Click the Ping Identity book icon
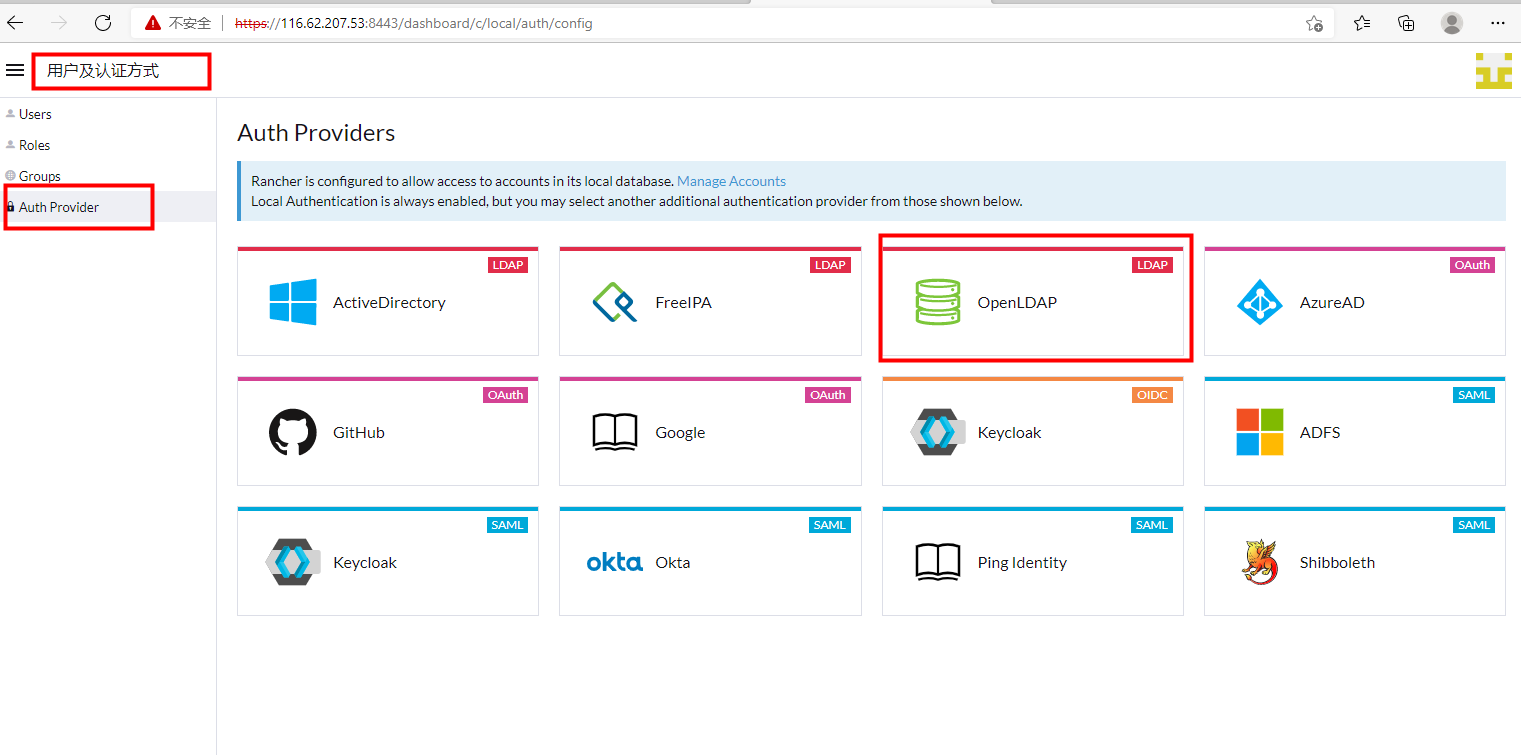The width and height of the screenshot is (1521, 755). [x=937, y=562]
